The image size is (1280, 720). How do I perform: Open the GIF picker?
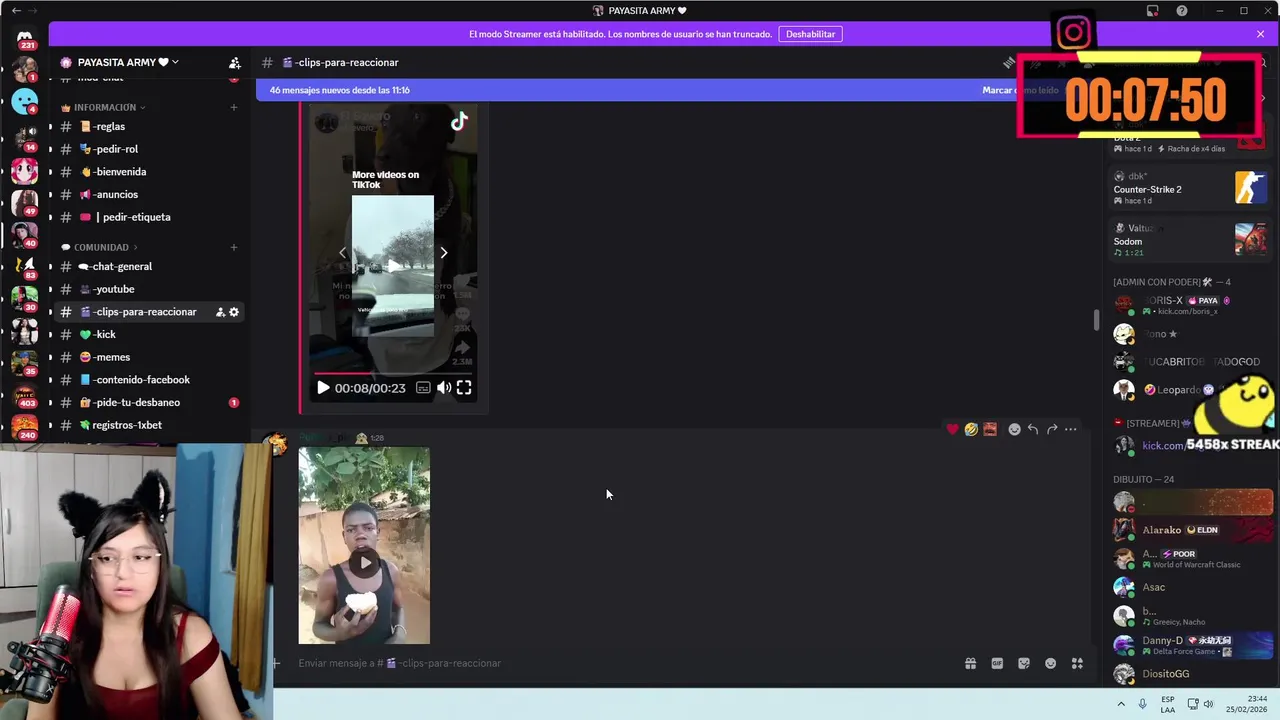997,663
